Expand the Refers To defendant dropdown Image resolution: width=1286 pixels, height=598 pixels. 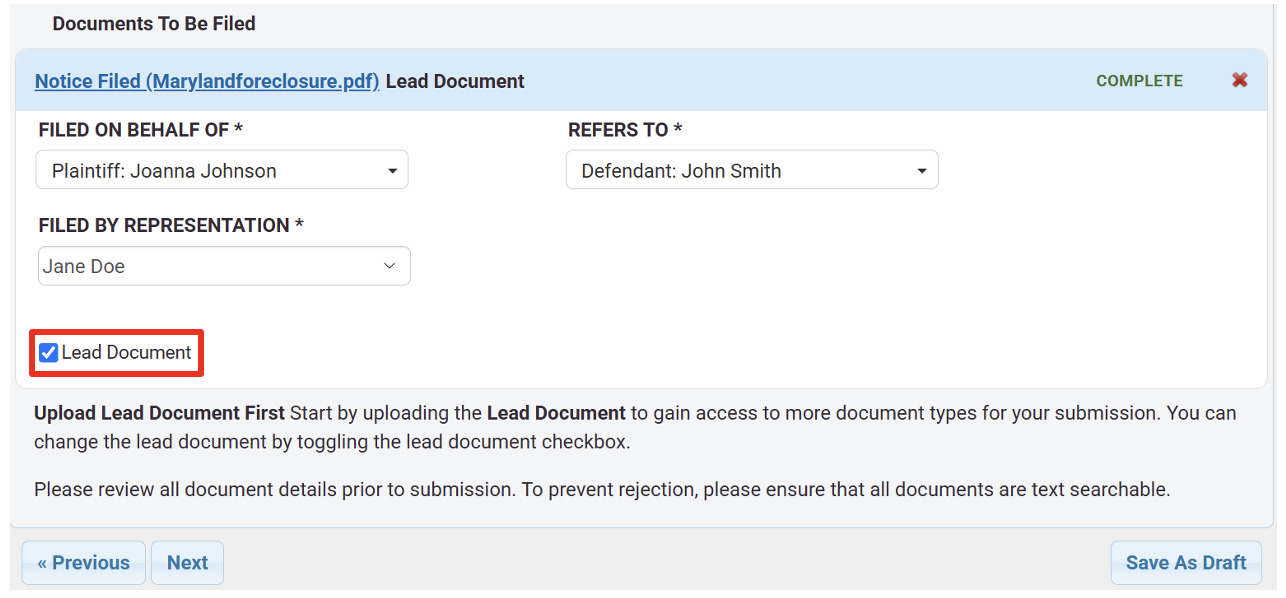pos(752,170)
